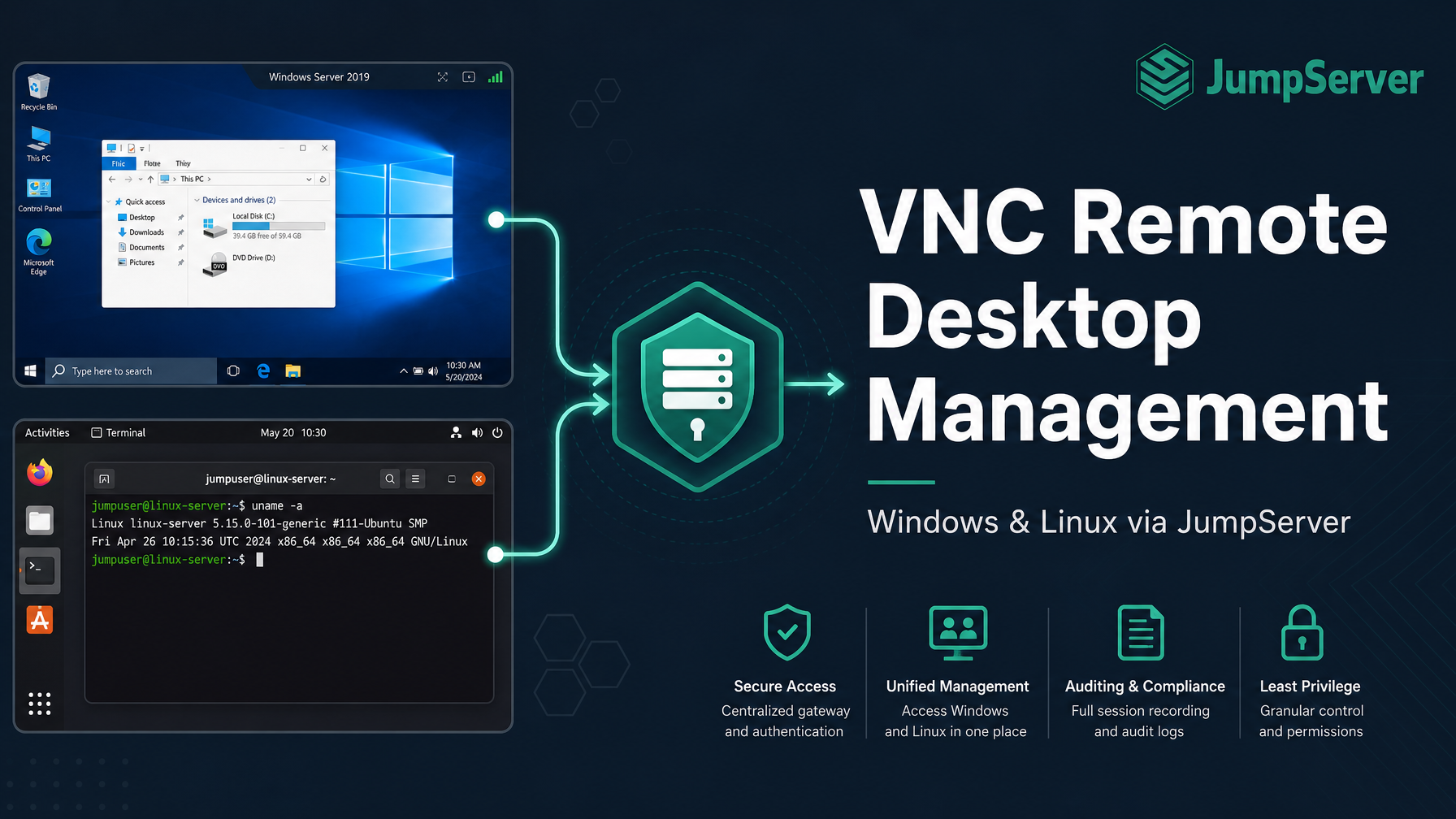Open Files from the Ubuntu dock
The height and width of the screenshot is (819, 1456).
point(39,521)
